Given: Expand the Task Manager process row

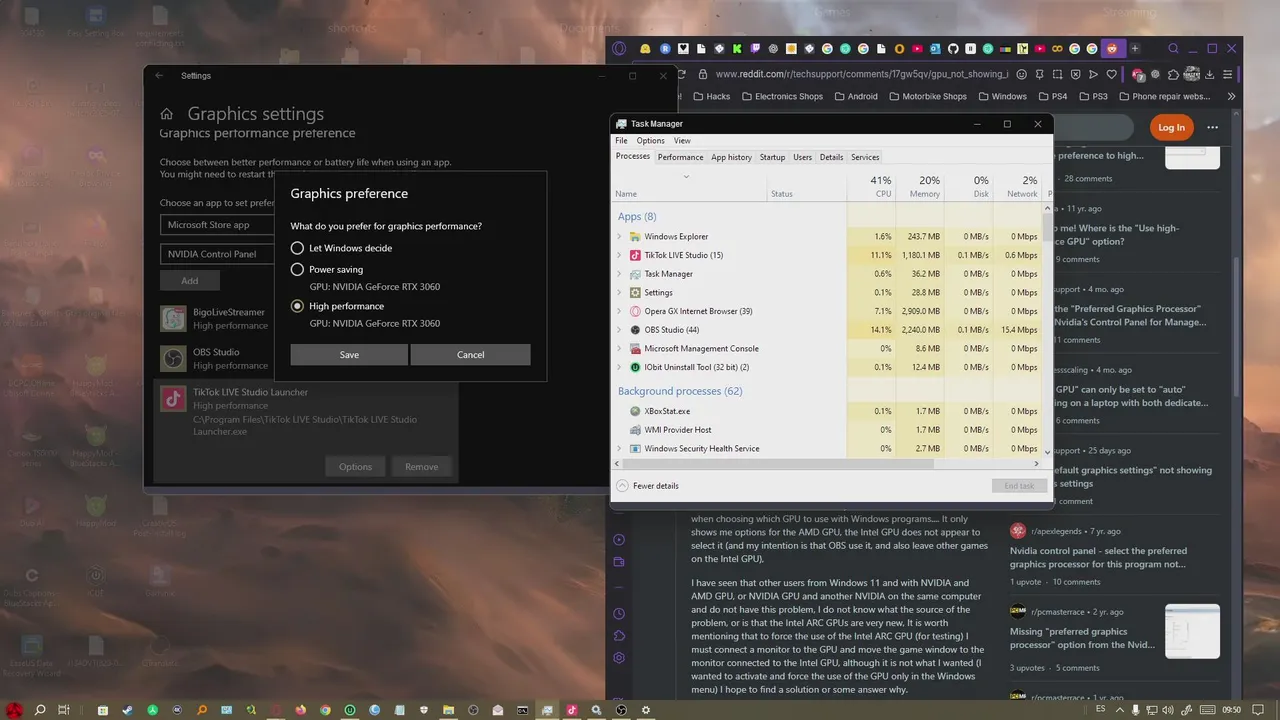Looking at the screenshot, I should 619,274.
